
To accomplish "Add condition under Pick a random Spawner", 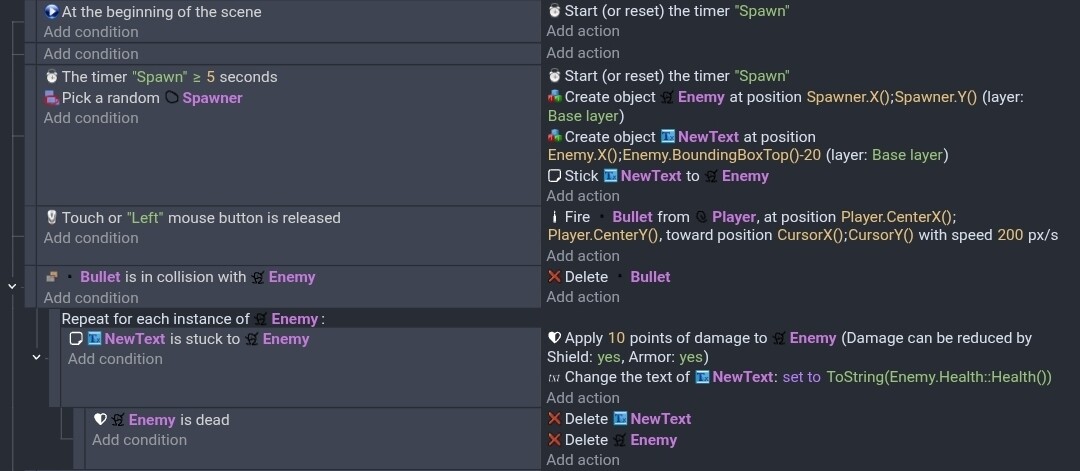I will pos(91,118).
